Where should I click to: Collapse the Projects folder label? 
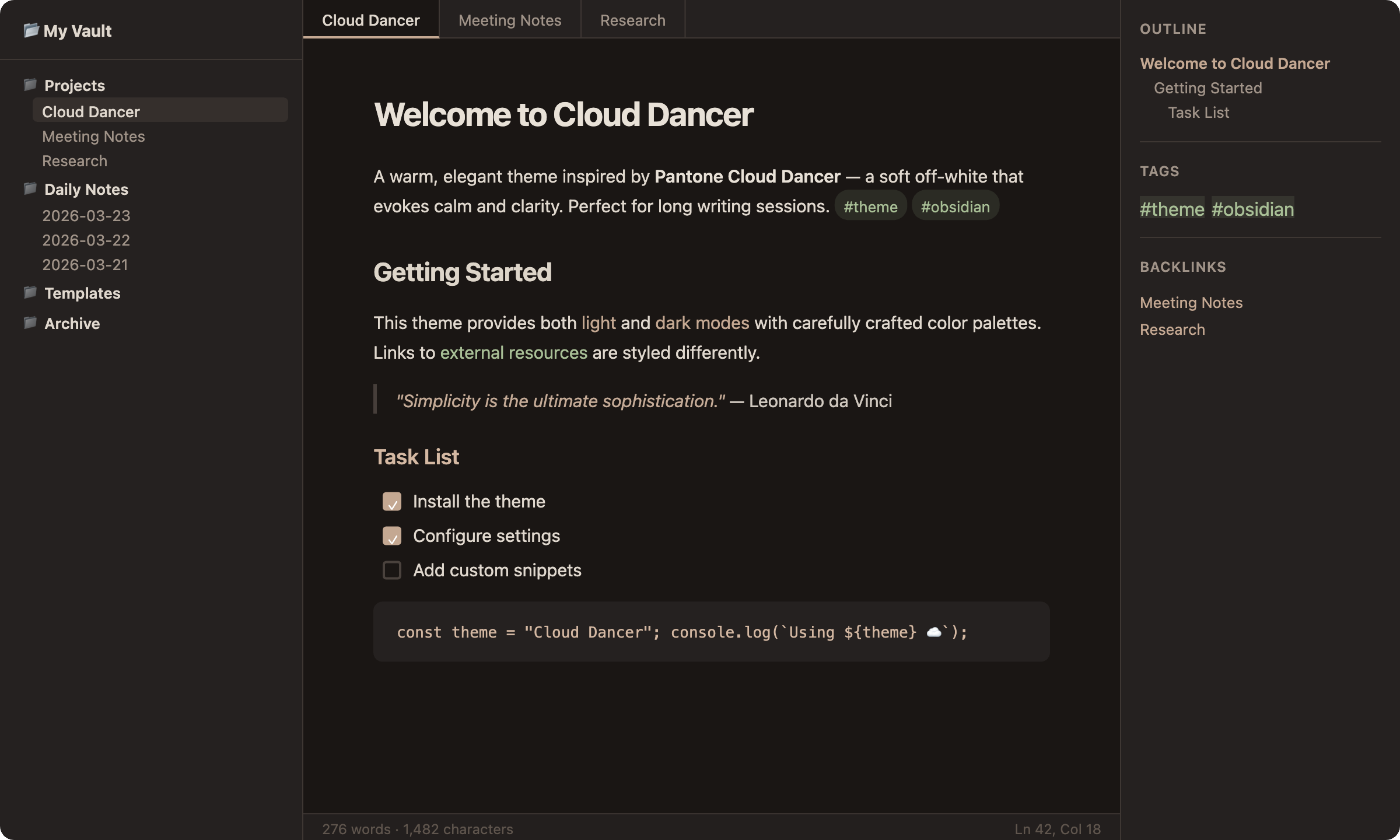[75, 86]
